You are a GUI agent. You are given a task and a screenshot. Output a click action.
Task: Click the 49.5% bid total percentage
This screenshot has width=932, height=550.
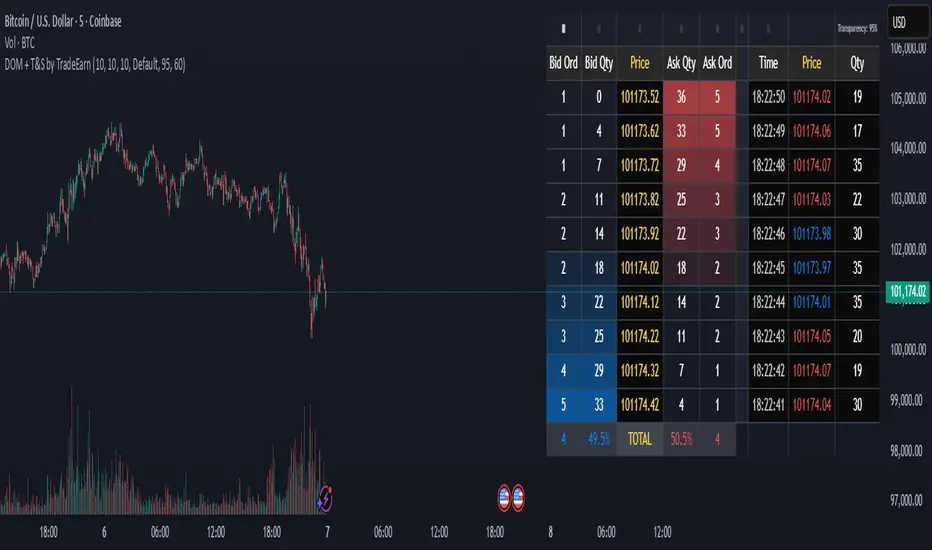[600, 438]
